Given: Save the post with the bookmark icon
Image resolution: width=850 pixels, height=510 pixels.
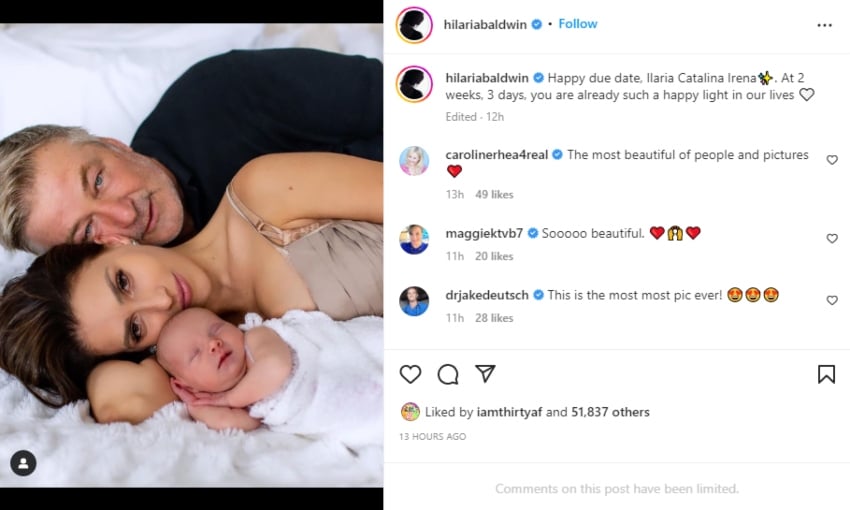Looking at the screenshot, I should point(826,374).
